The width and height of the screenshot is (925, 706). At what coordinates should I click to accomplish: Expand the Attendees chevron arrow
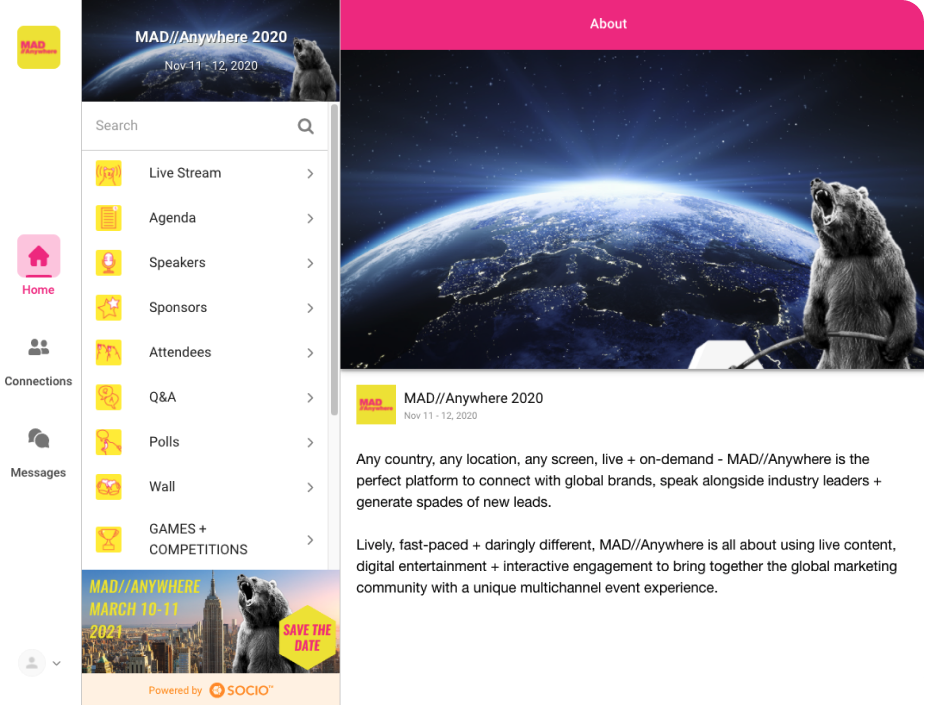[x=310, y=353]
